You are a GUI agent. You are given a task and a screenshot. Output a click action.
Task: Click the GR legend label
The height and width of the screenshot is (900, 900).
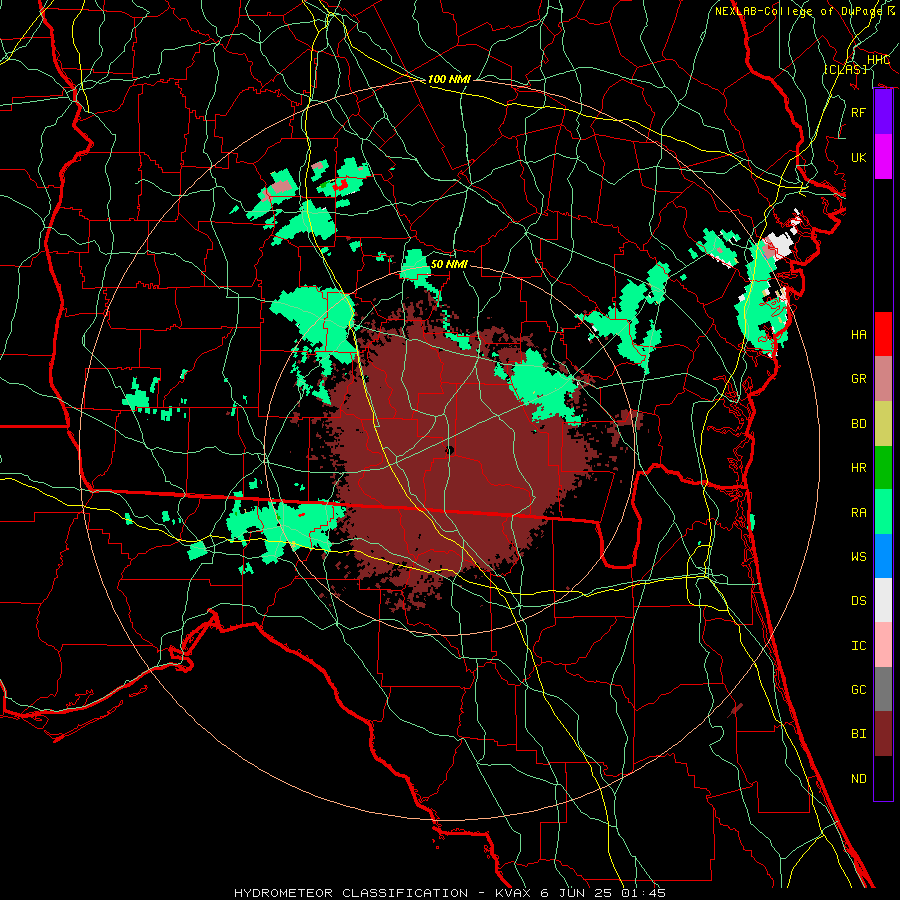tap(858, 379)
